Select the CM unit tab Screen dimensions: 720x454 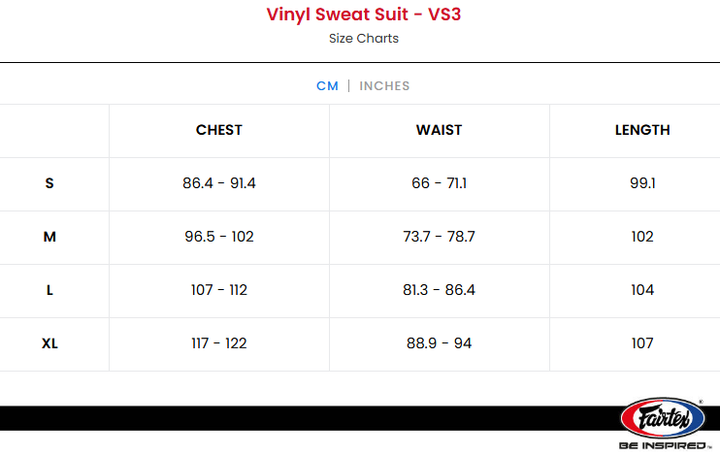coord(327,86)
